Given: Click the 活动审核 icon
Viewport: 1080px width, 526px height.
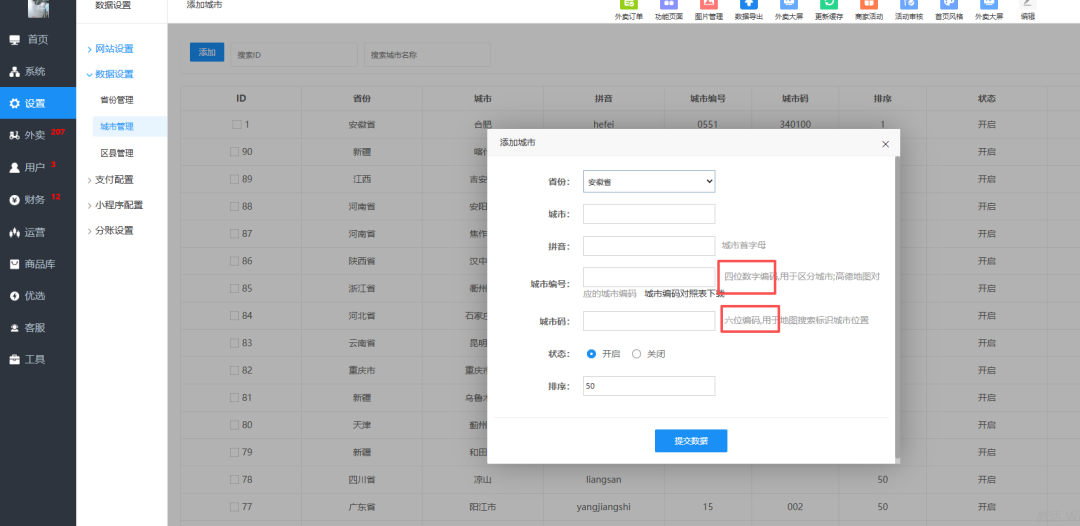Looking at the screenshot, I should click(x=909, y=9).
